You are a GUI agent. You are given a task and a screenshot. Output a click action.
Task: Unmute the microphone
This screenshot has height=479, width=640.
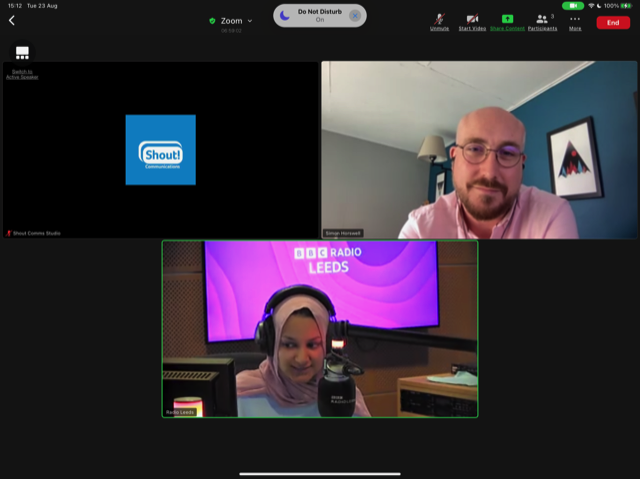(x=439, y=22)
